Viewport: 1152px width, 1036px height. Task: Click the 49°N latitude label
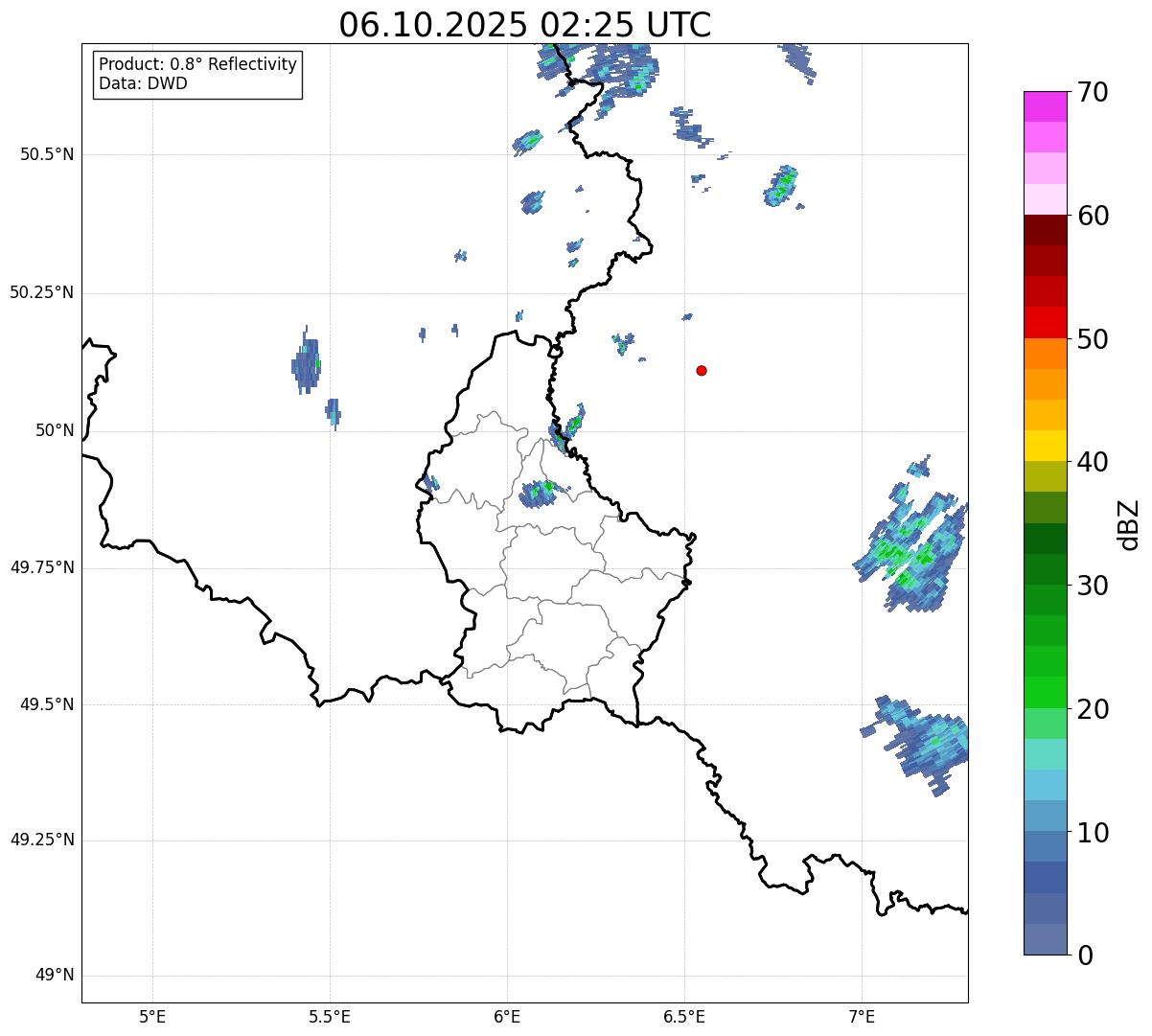pyautogui.click(x=55, y=976)
